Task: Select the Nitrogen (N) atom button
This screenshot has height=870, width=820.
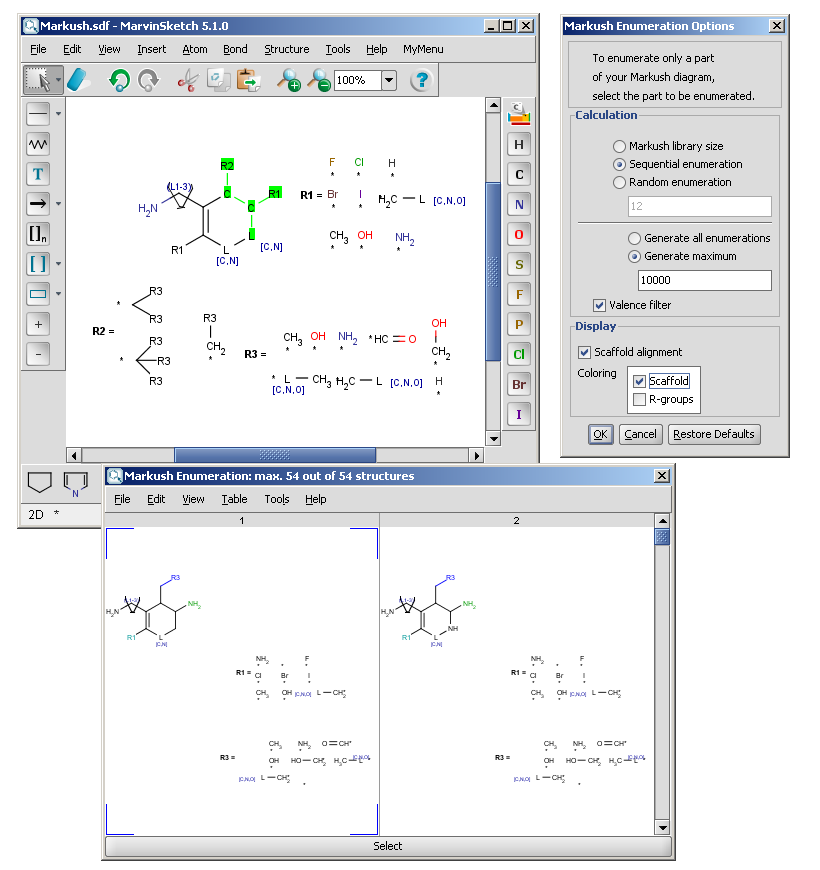Action: pos(519,204)
